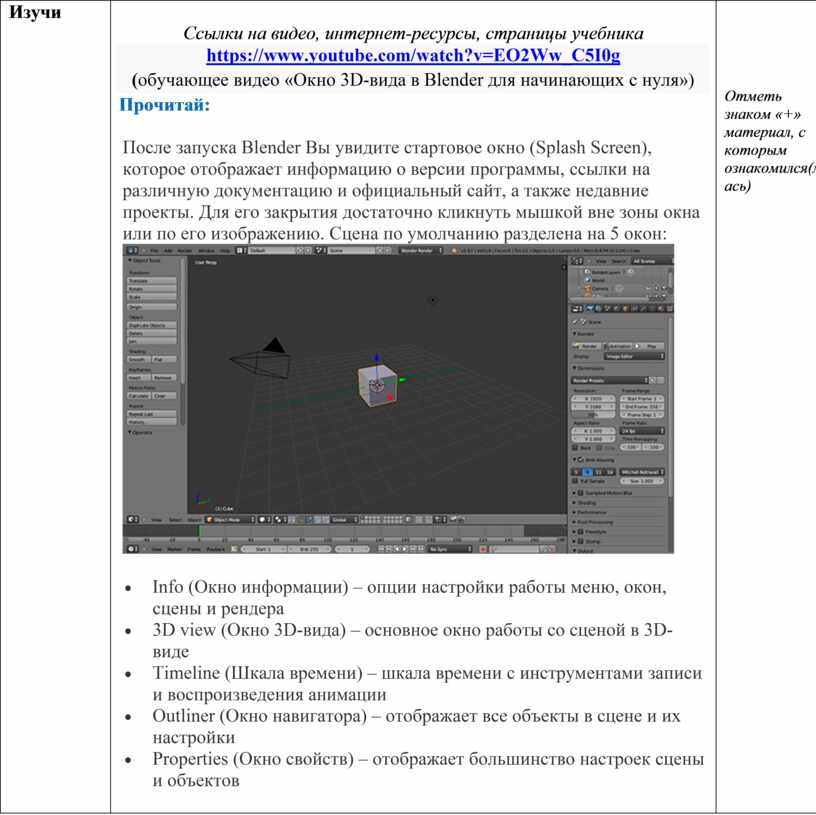
Task: Click the Render image button in Properties
Action: click(x=587, y=346)
